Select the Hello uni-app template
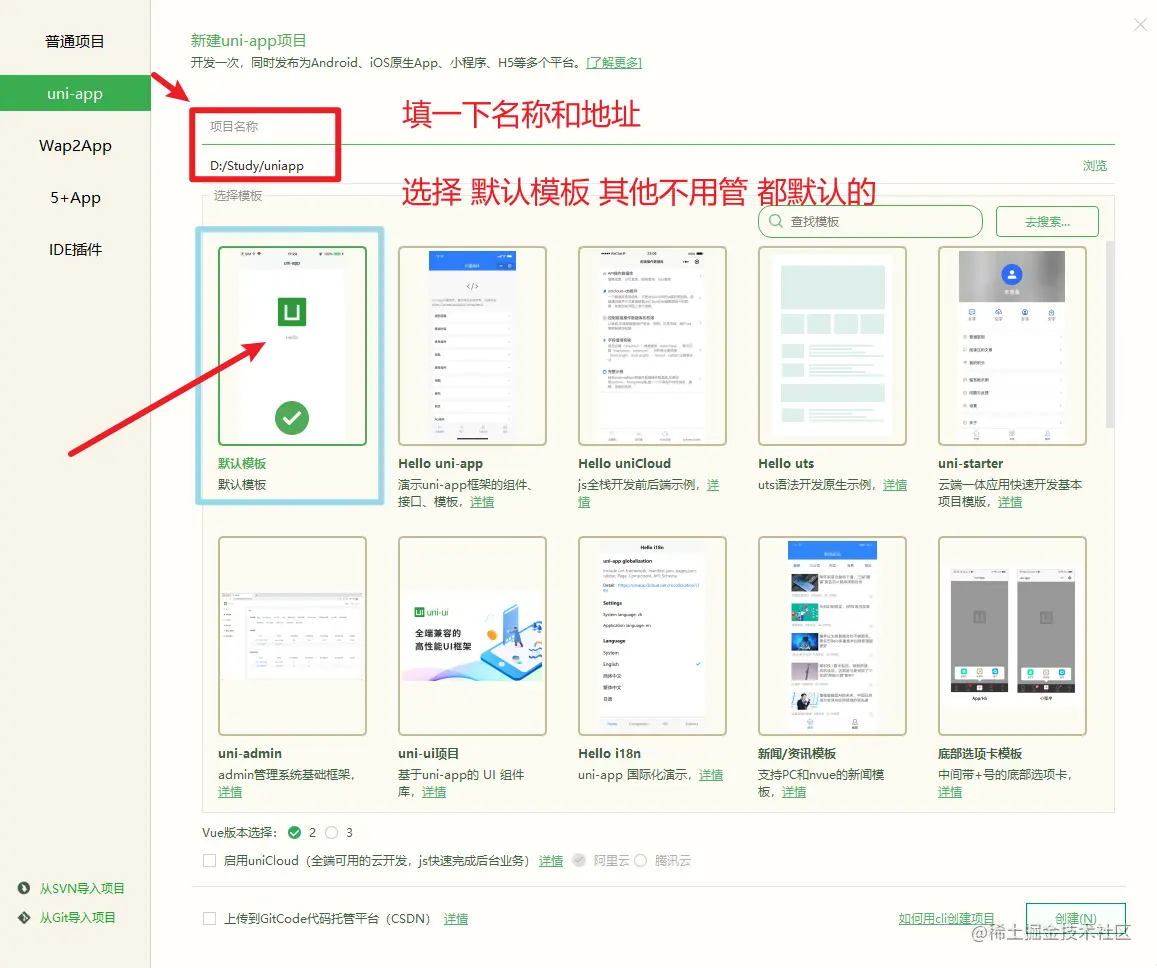The image size is (1157, 968). [x=472, y=345]
